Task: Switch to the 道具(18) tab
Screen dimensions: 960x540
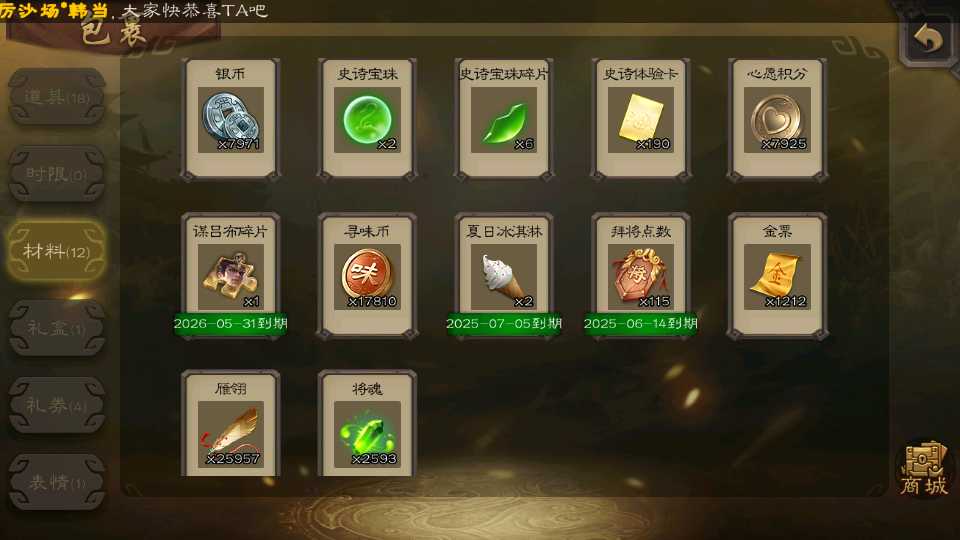Action: click(57, 97)
